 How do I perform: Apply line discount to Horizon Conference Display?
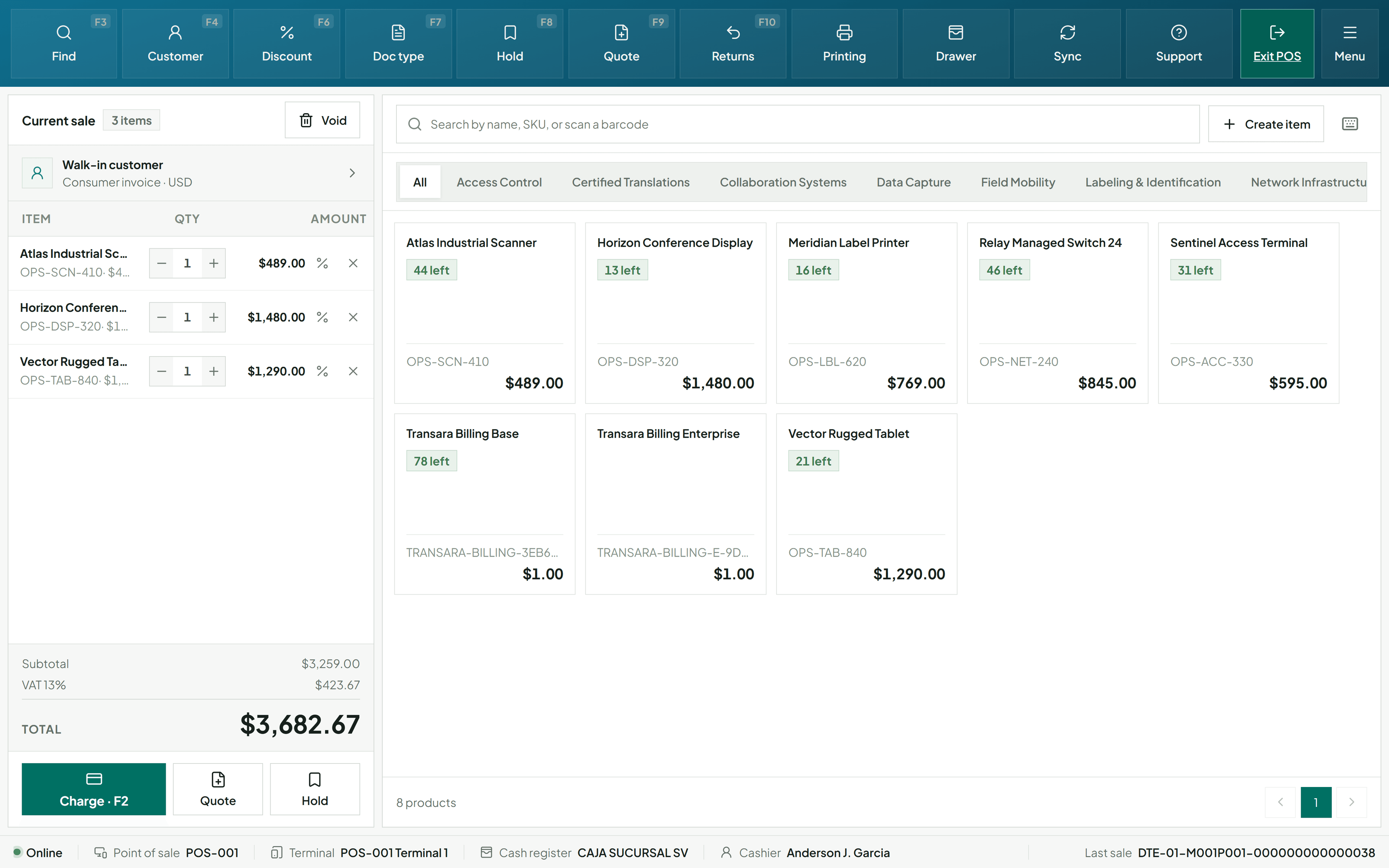[x=323, y=317]
